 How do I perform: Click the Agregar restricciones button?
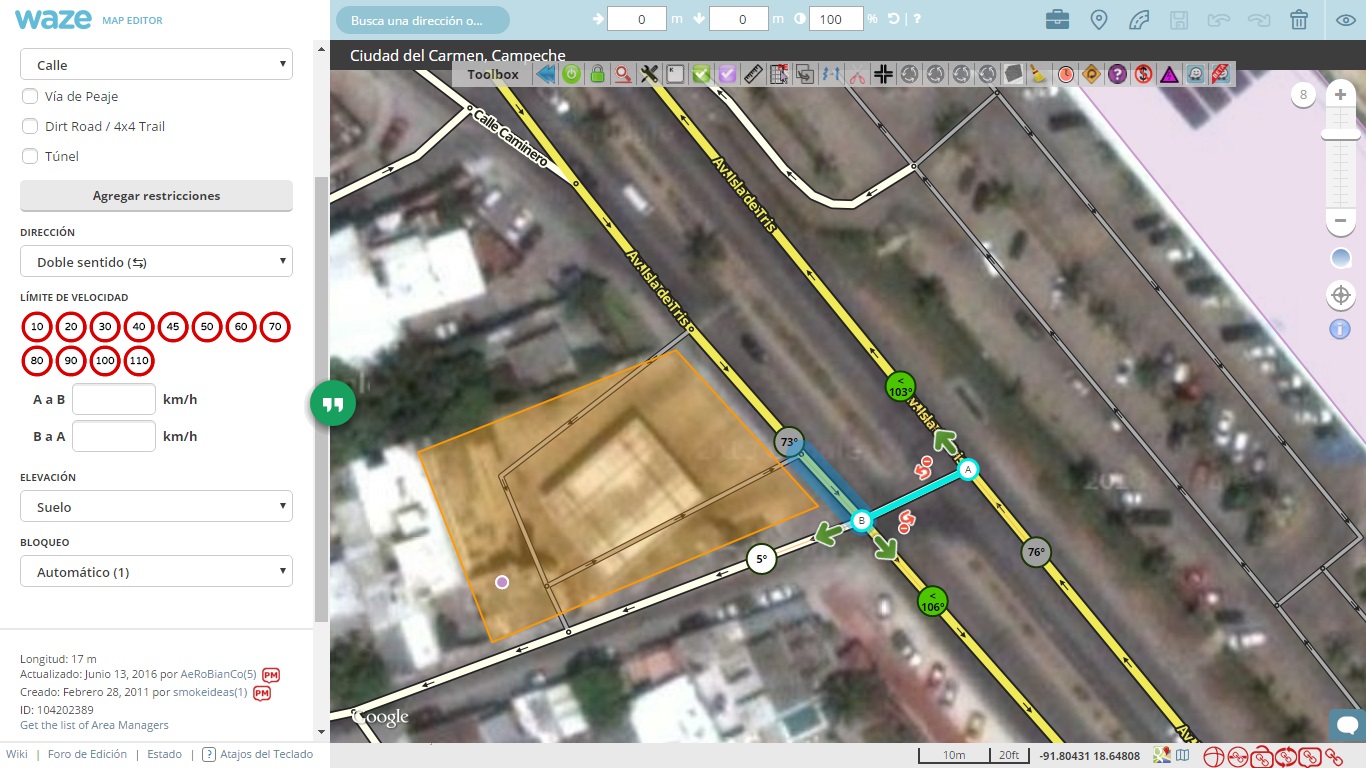(x=156, y=196)
